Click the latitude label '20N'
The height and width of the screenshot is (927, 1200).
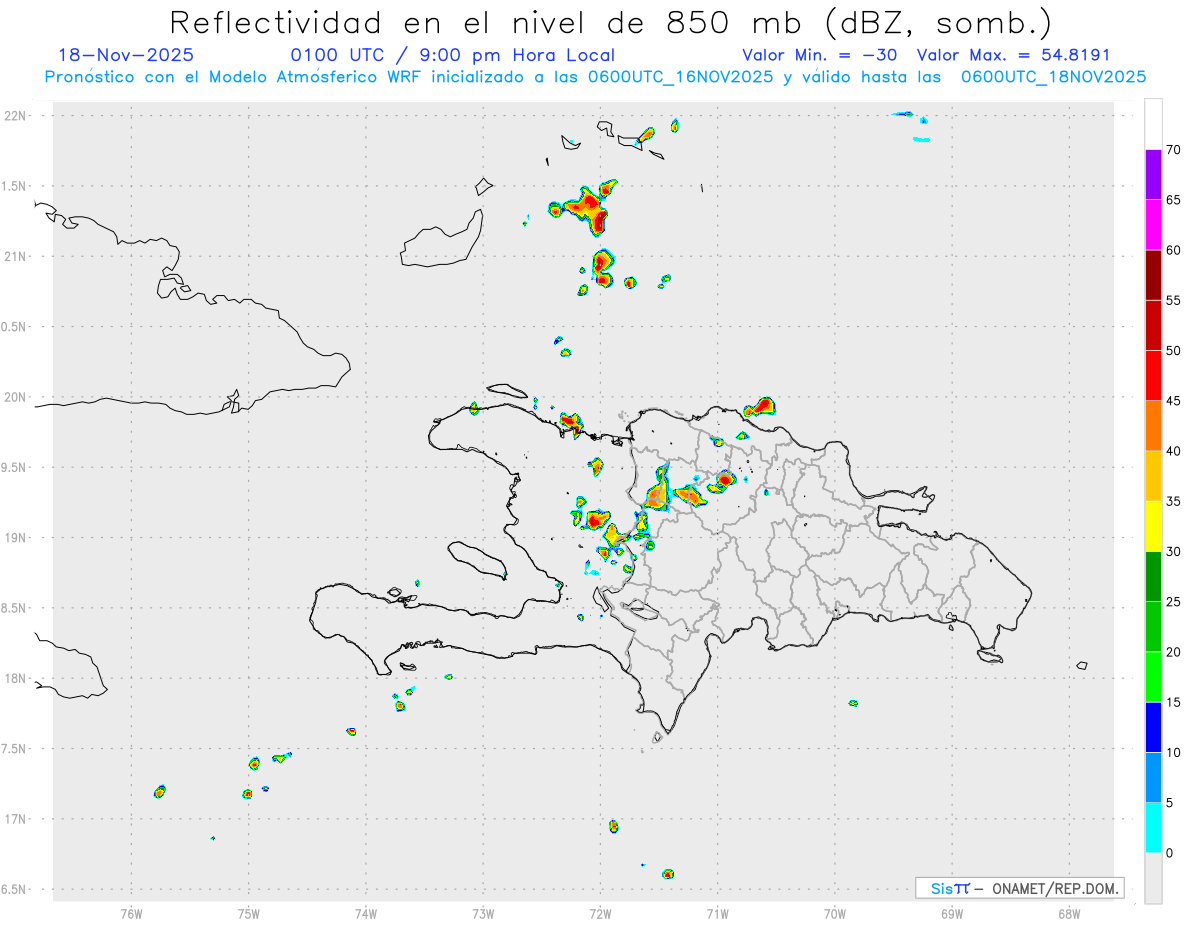click(16, 397)
